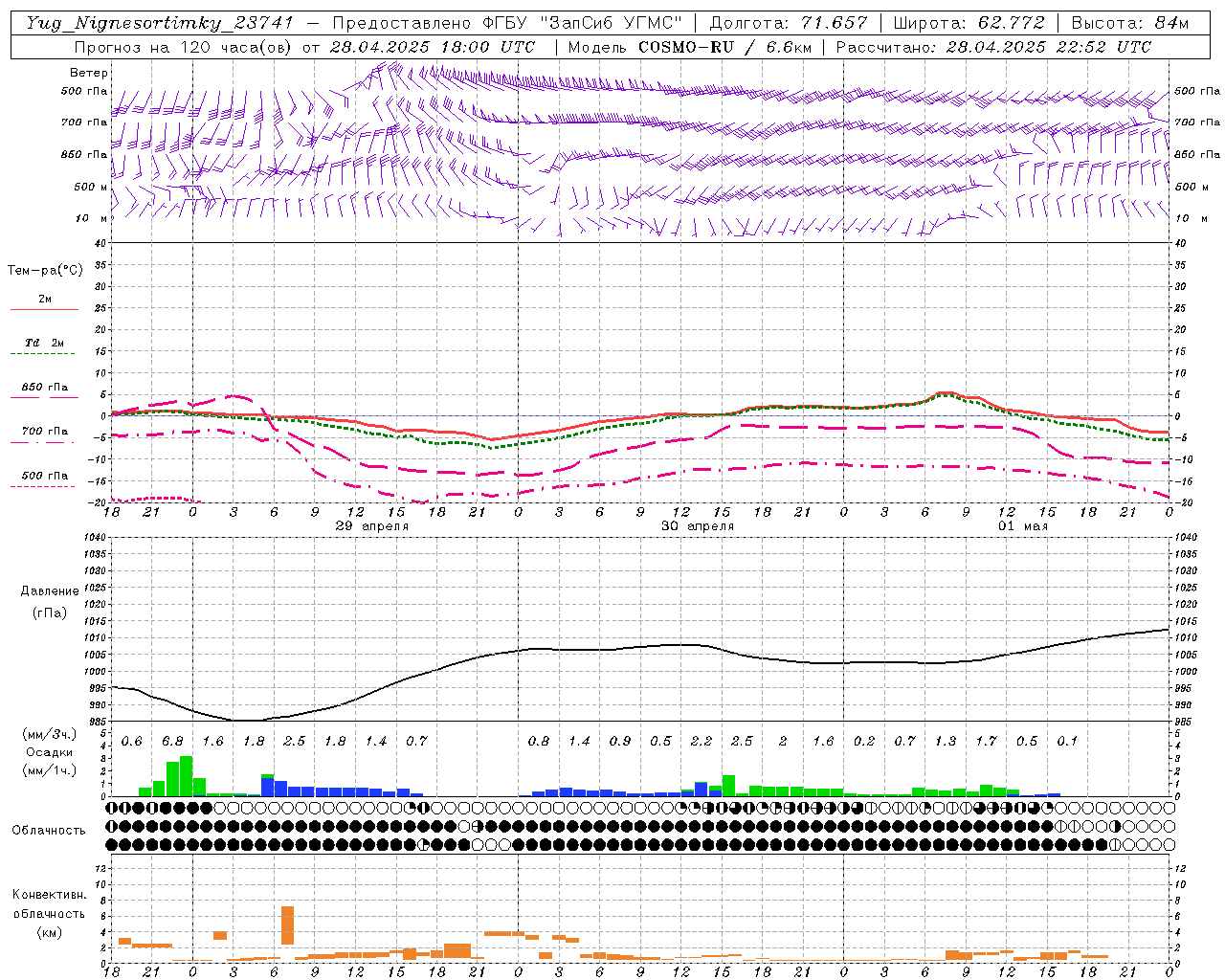Select the (мм/3ч.) precipitation unit label
Image resolution: width=1225 pixels, height=980 pixels.
point(49,734)
